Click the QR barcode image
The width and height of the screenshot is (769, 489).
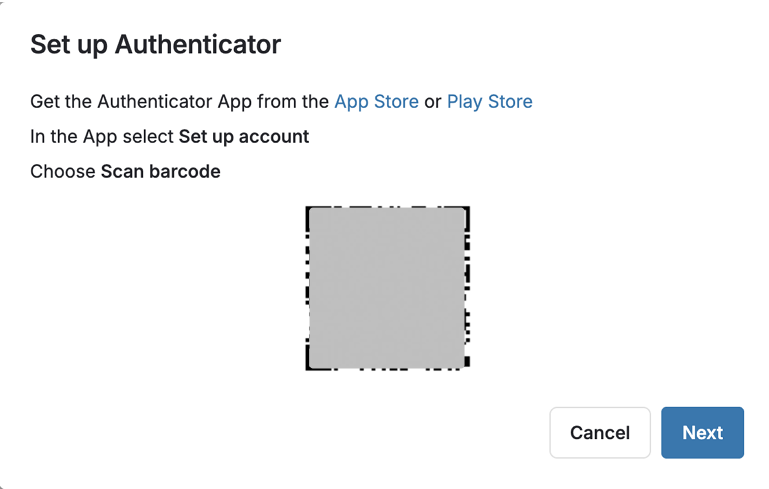tap(388, 288)
